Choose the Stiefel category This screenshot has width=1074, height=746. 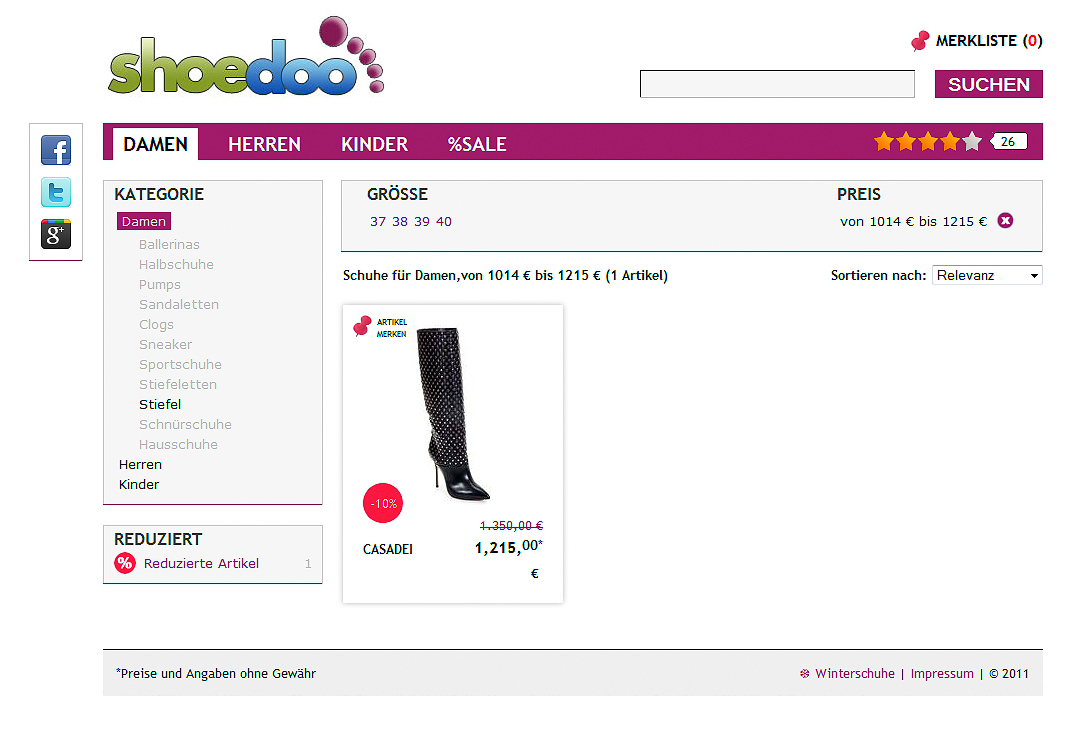click(160, 405)
